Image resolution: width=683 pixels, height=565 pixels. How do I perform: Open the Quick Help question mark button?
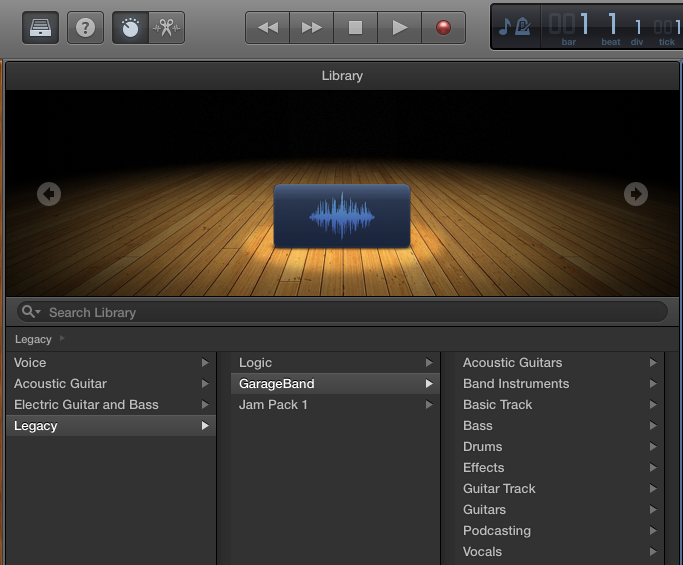(x=85, y=28)
